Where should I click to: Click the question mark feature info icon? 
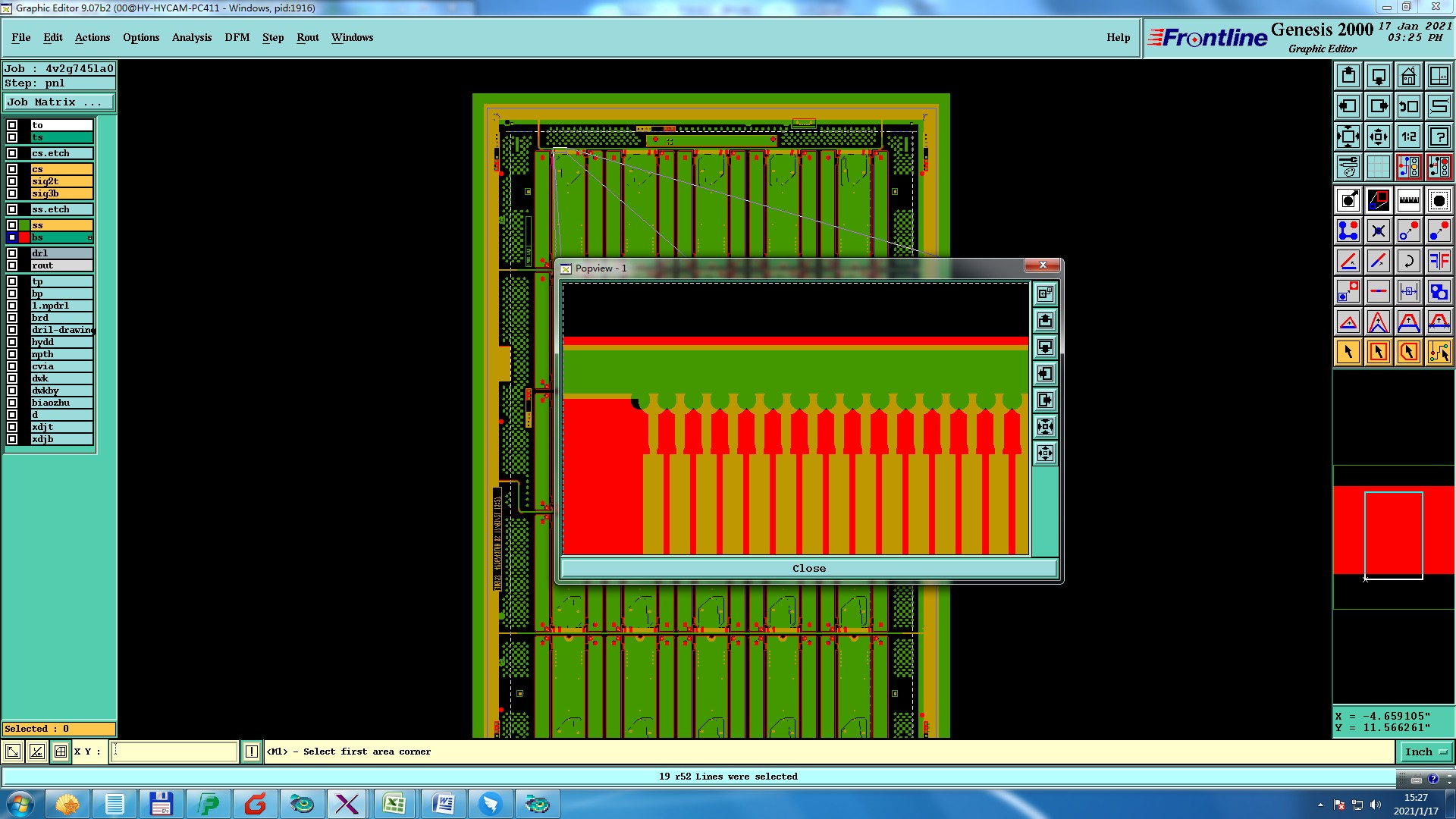1439,136
